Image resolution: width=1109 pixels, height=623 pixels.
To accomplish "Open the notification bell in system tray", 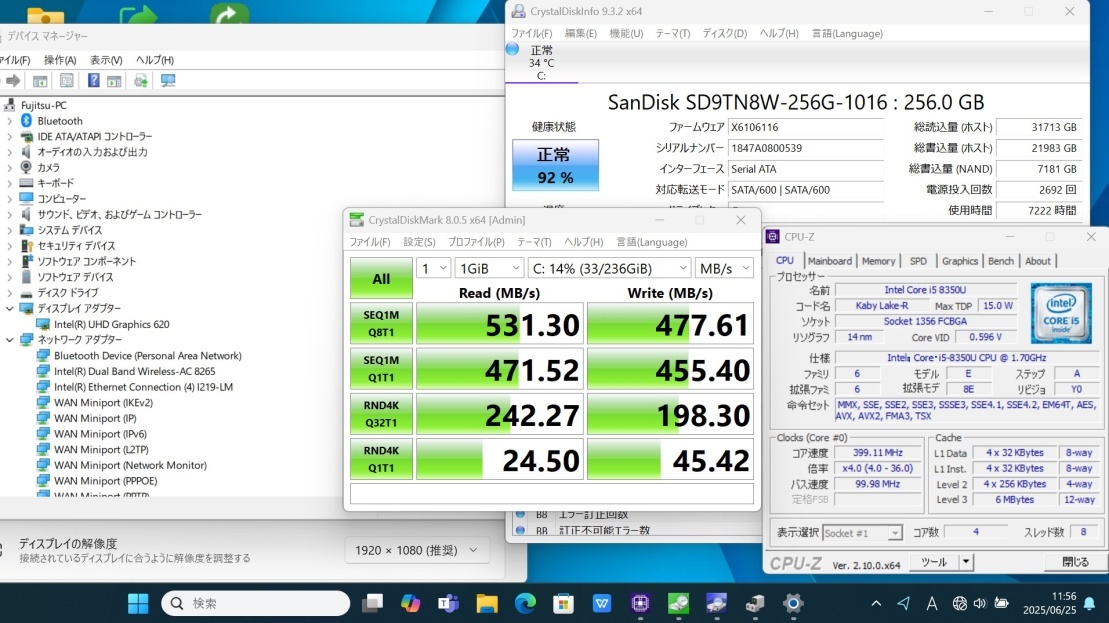I will click(x=1090, y=603).
